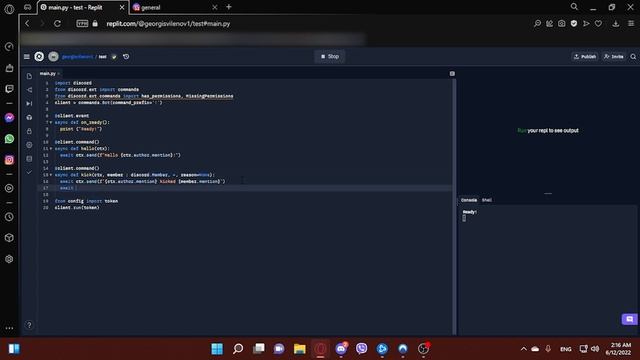
Task: Open the Replit hamburger menu
Action: tap(27, 57)
